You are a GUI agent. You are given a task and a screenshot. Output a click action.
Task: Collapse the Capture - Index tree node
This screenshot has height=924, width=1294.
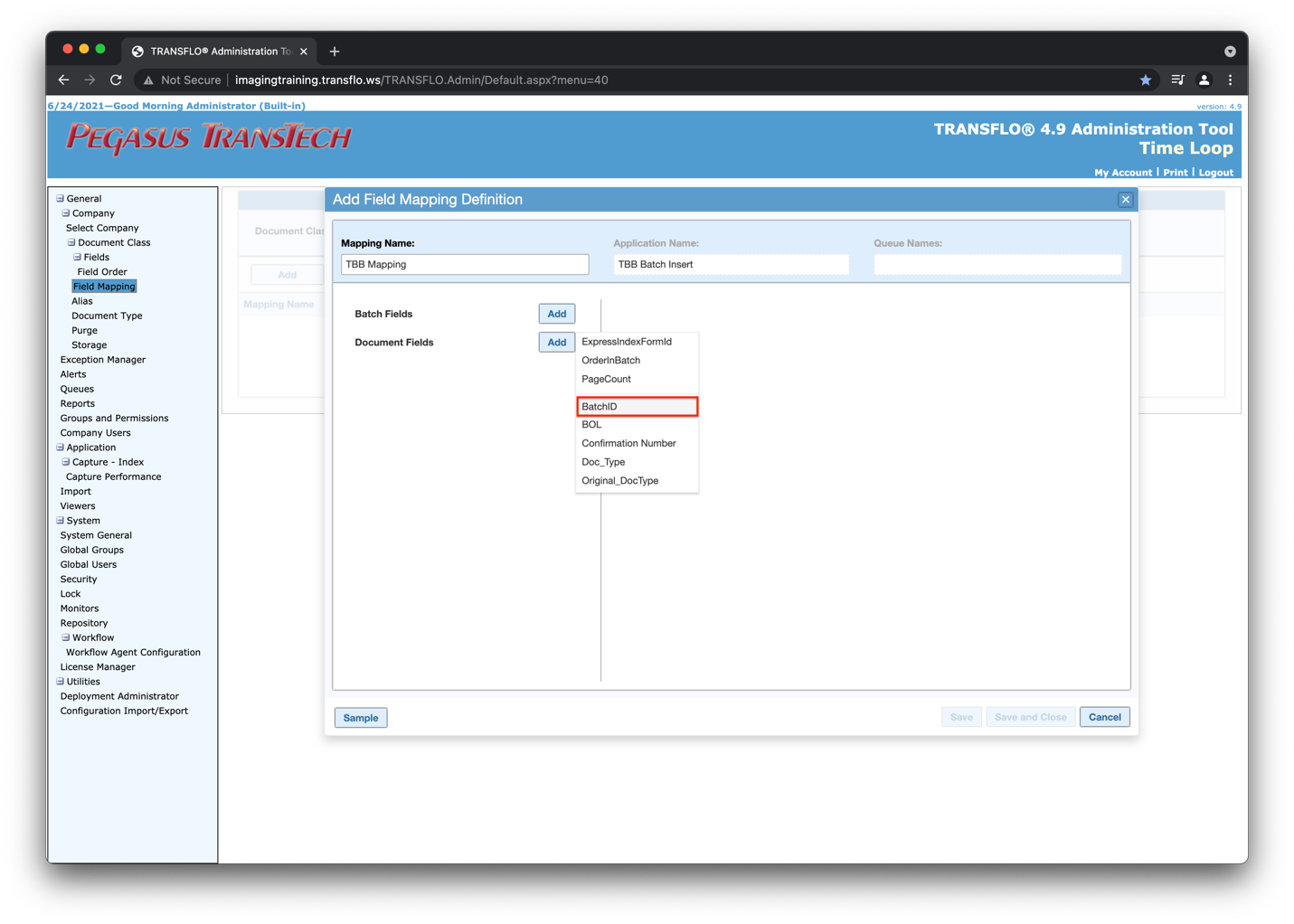tap(66, 462)
